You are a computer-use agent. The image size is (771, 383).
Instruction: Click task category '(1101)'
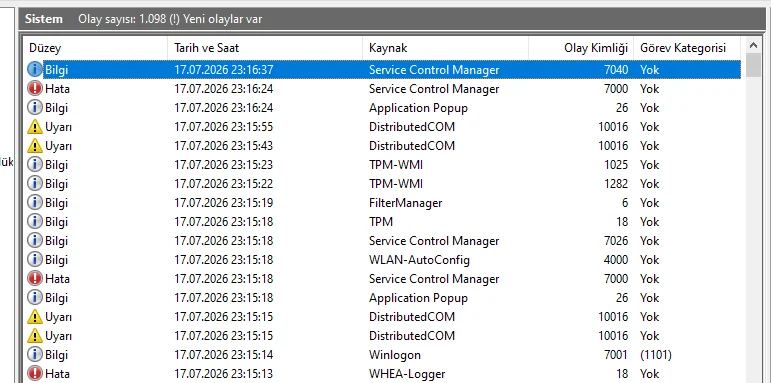(655, 354)
